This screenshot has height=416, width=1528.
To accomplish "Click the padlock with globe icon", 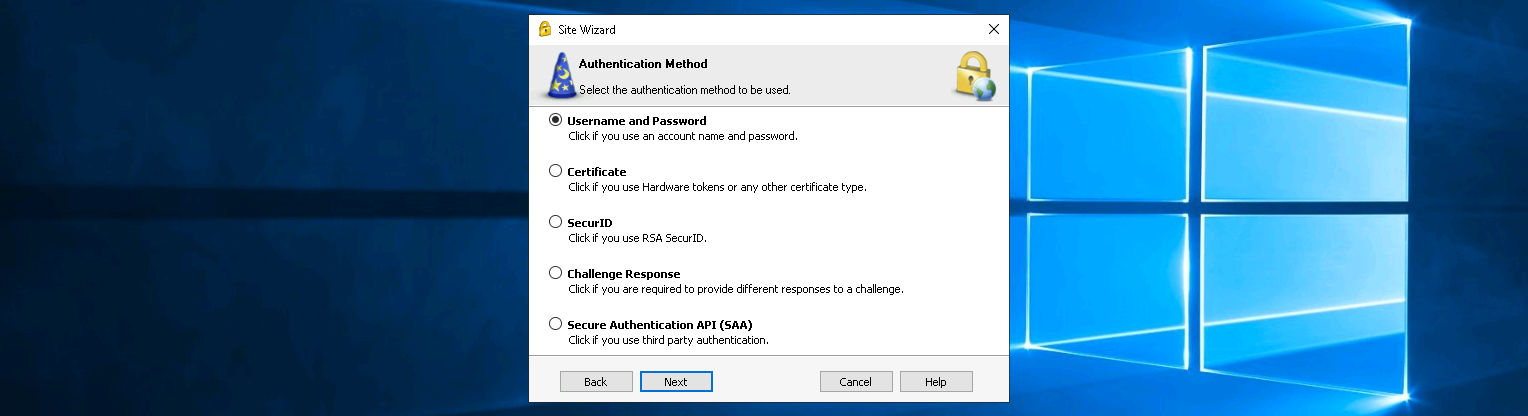I will point(973,76).
